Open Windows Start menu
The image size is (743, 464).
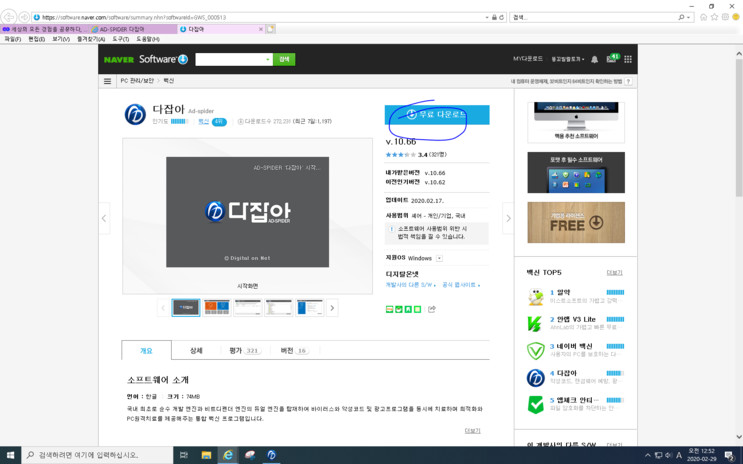point(10,455)
